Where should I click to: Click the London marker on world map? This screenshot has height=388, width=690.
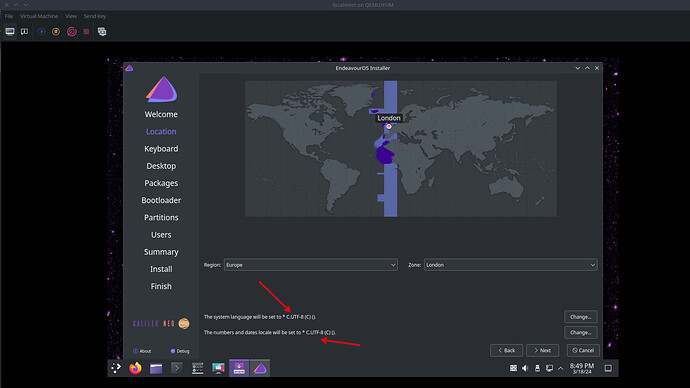coord(389,126)
